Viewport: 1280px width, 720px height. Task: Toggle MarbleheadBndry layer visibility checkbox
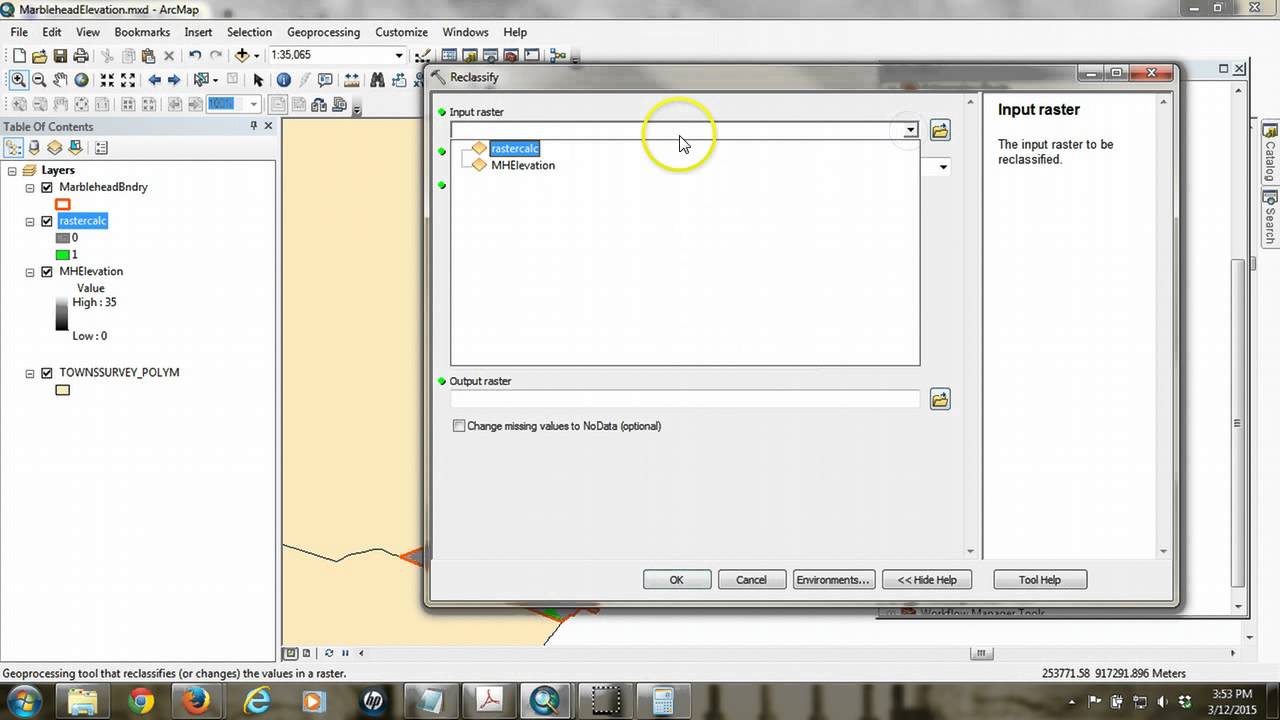[47, 187]
